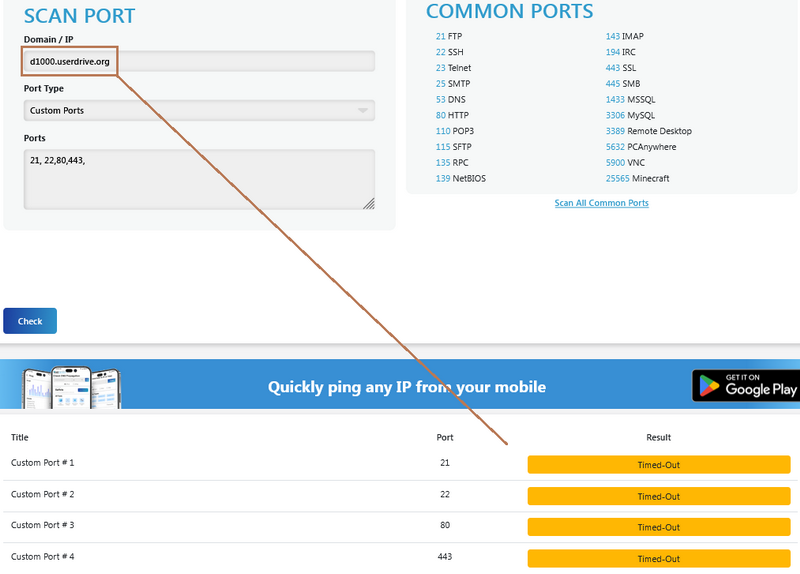The image size is (800, 574).
Task: Select port 21 FTP
Action: coord(449,36)
